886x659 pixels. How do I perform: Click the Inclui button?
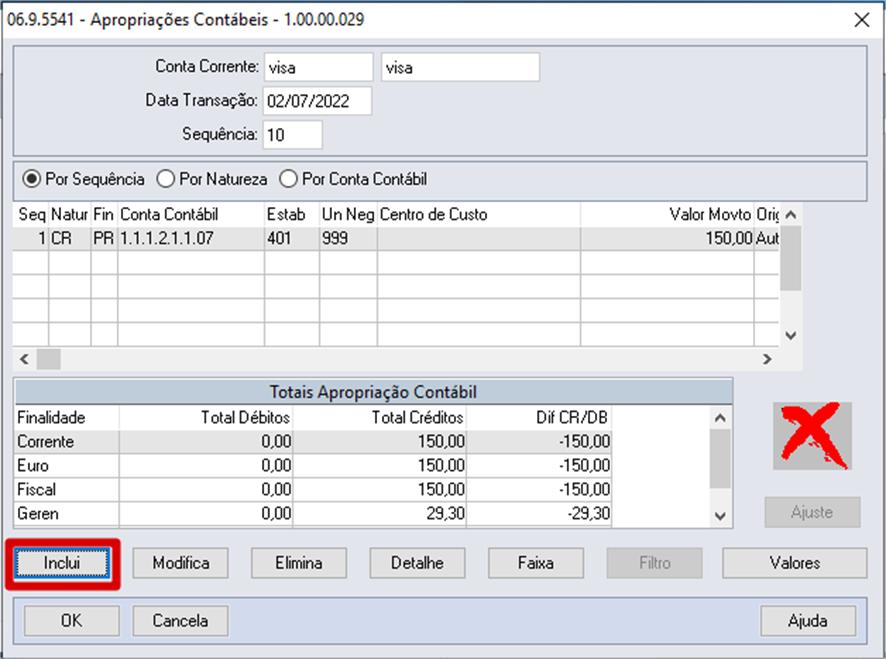(x=62, y=563)
